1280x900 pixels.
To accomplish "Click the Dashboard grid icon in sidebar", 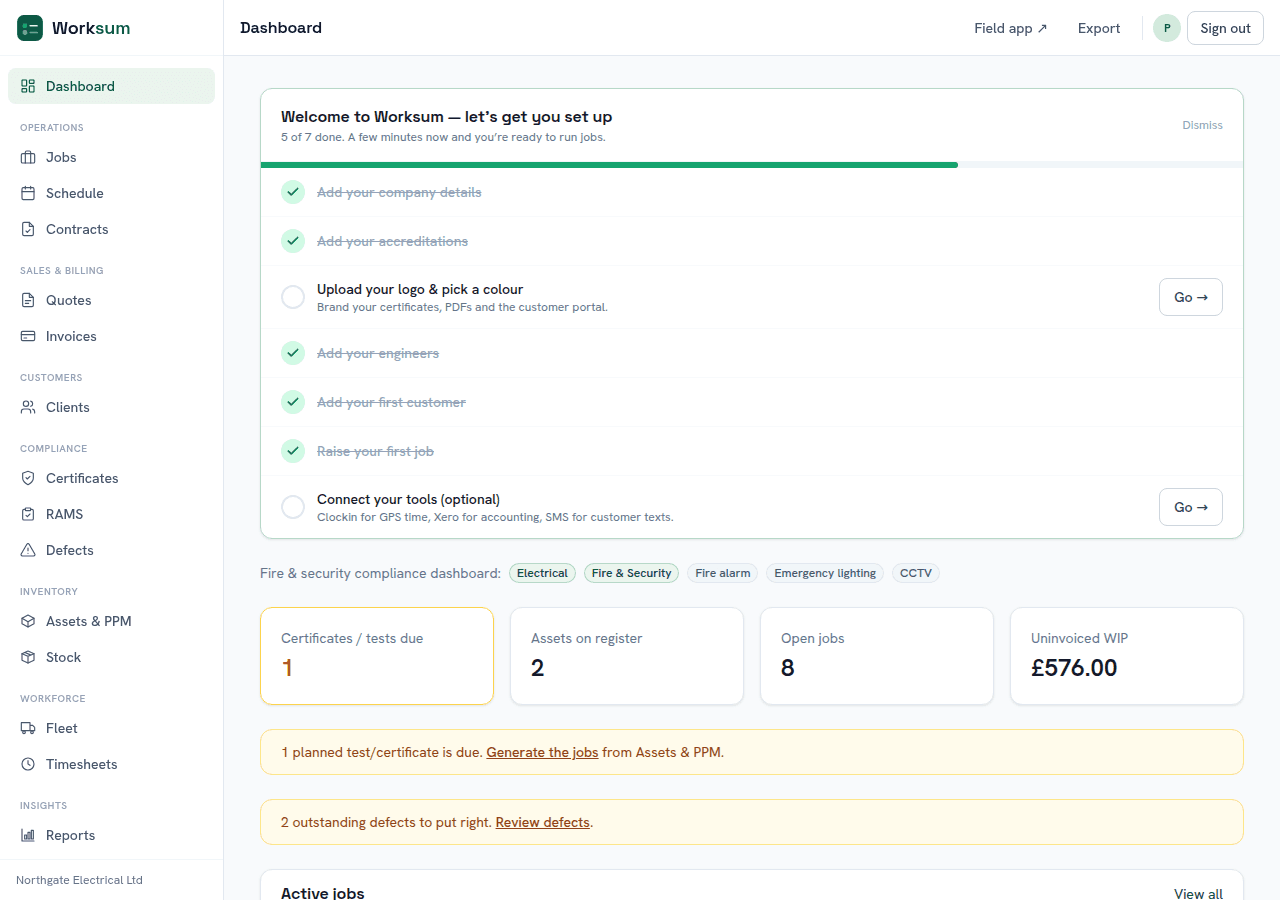I will click(x=28, y=86).
